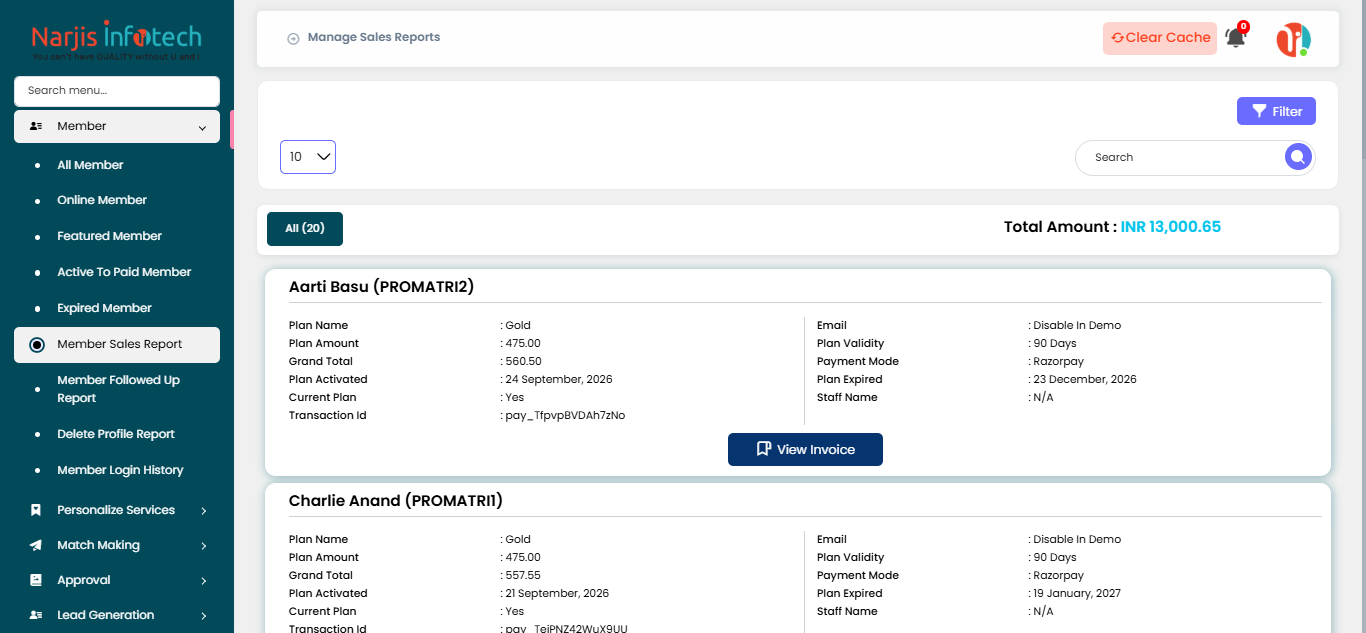The width and height of the screenshot is (1366, 633).
Task: Click Aarti Basu's grand total 560.50
Action: point(524,361)
